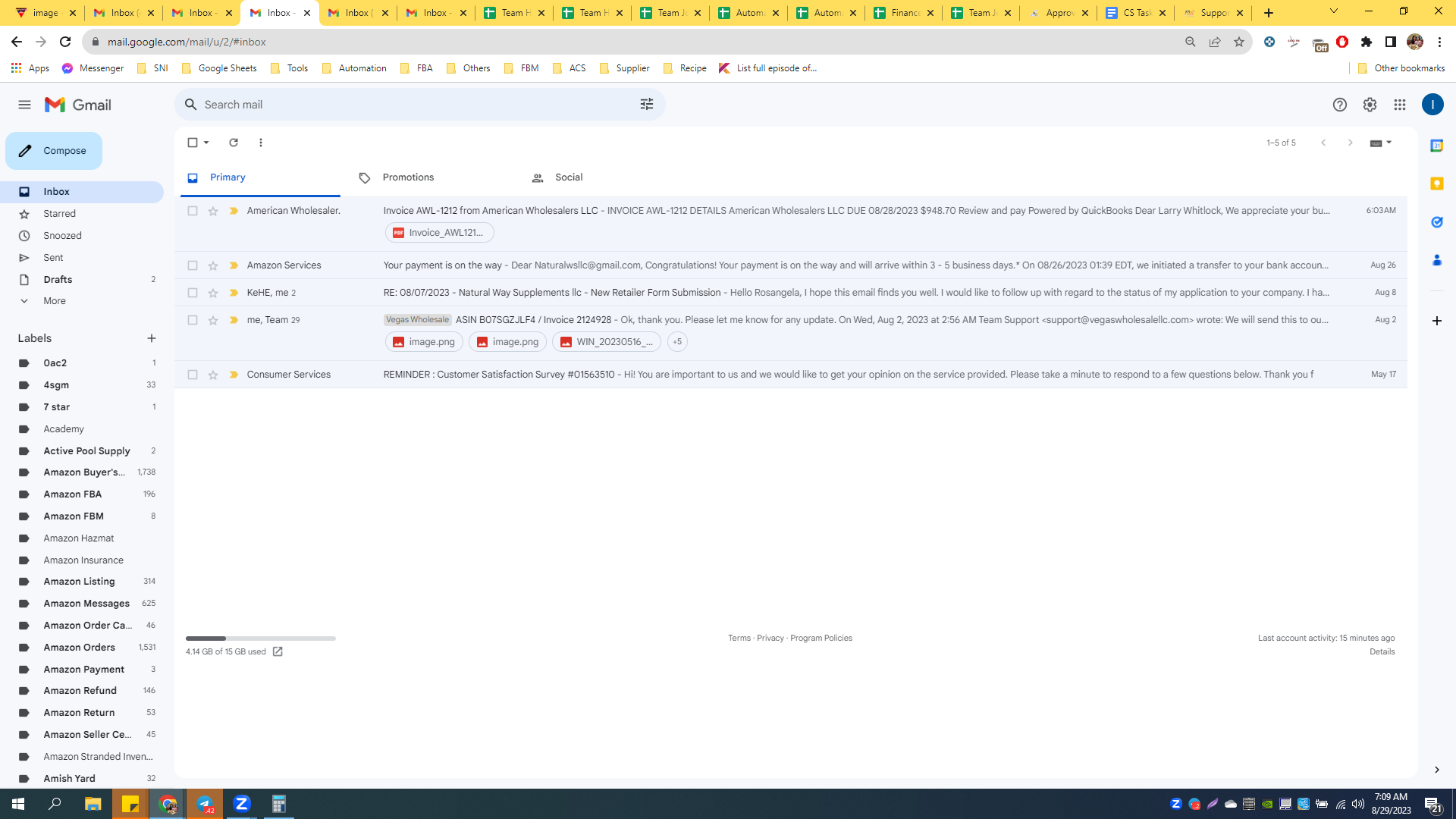1456x819 pixels.
Task: Open Calculator from the taskbar
Action: pos(279,804)
